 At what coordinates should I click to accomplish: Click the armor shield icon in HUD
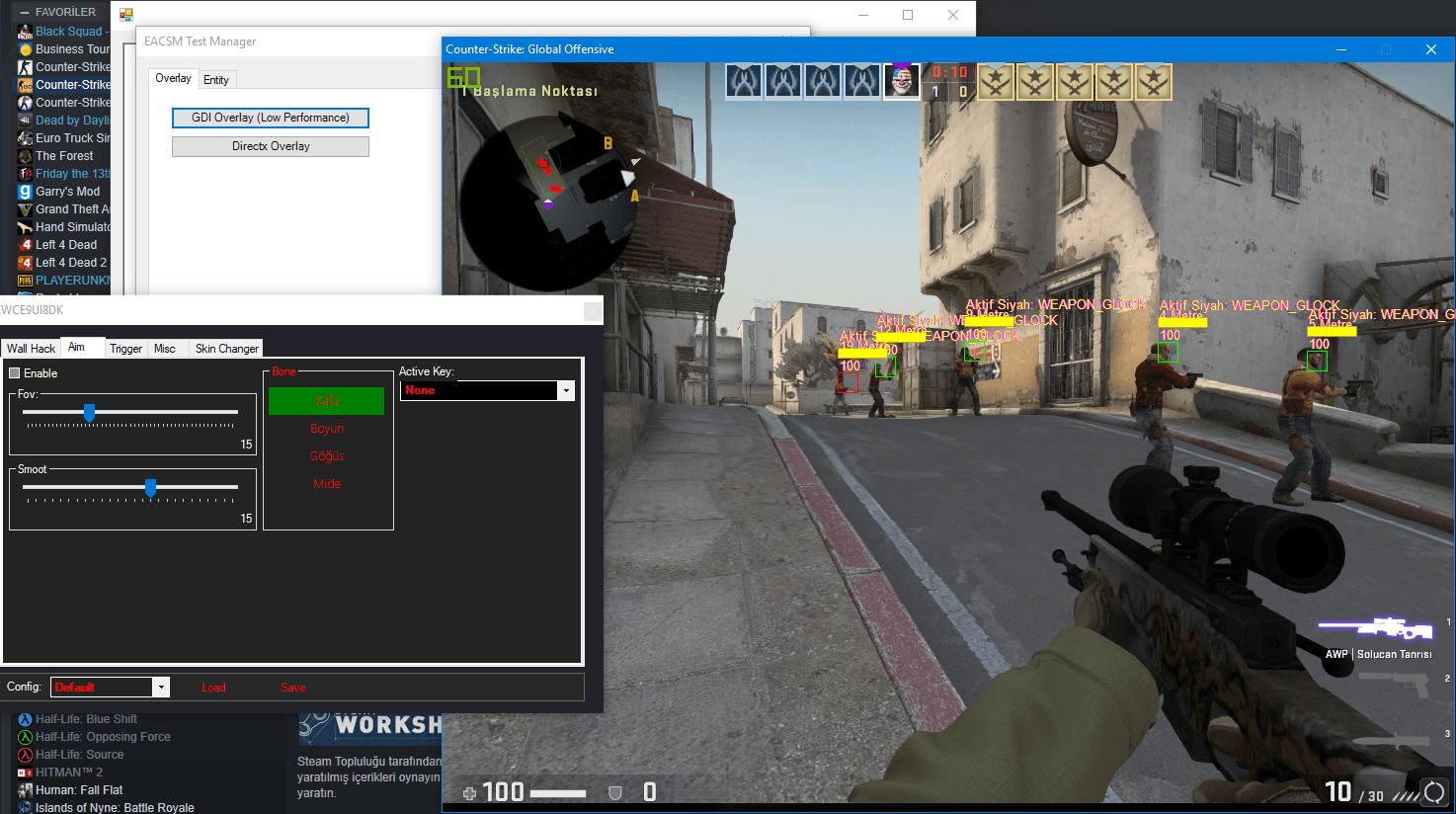(x=614, y=792)
